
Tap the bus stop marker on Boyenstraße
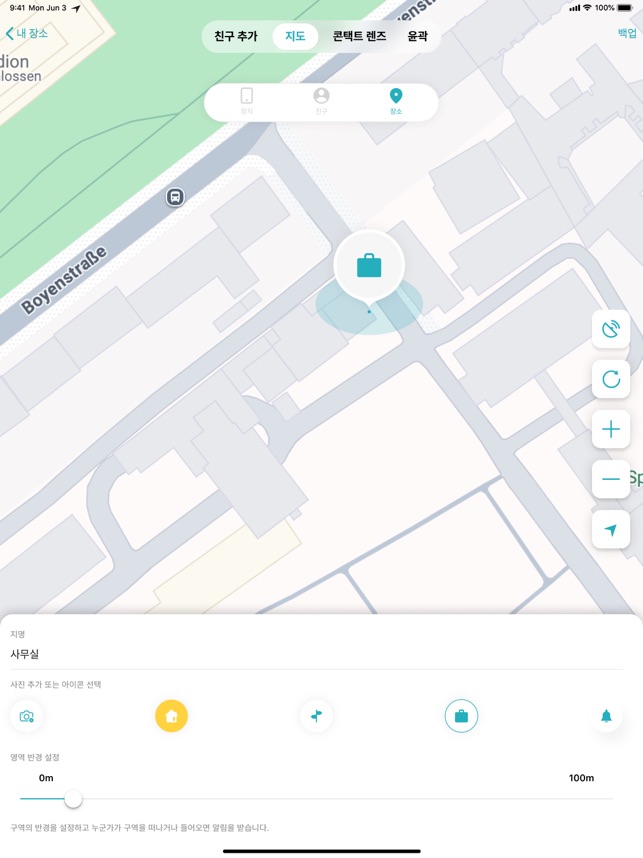(175, 197)
